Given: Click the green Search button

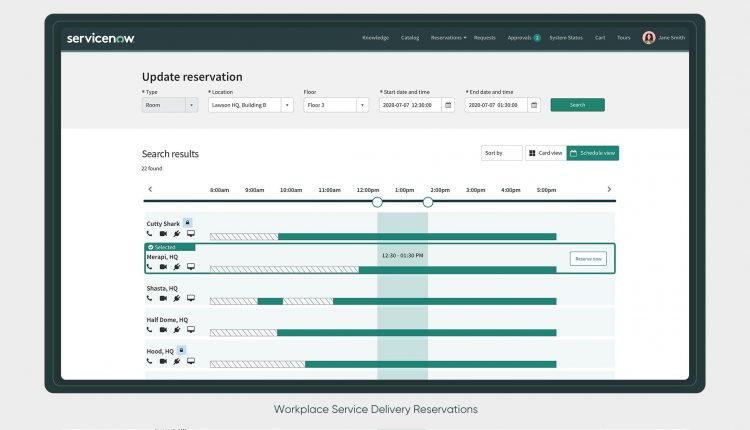Looking at the screenshot, I should (577, 105).
